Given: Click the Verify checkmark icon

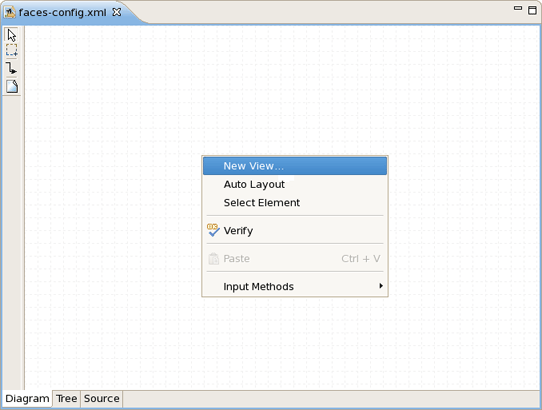Looking at the screenshot, I should [x=213, y=230].
